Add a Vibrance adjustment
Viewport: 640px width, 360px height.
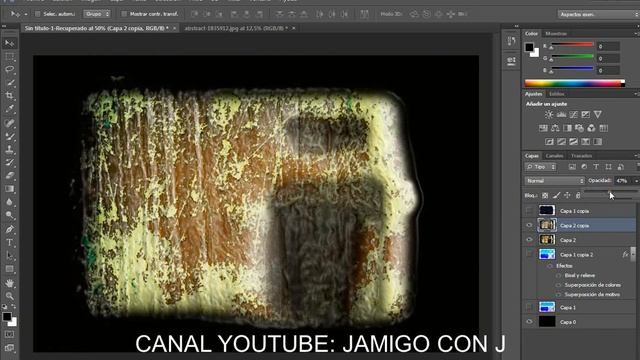tap(598, 115)
